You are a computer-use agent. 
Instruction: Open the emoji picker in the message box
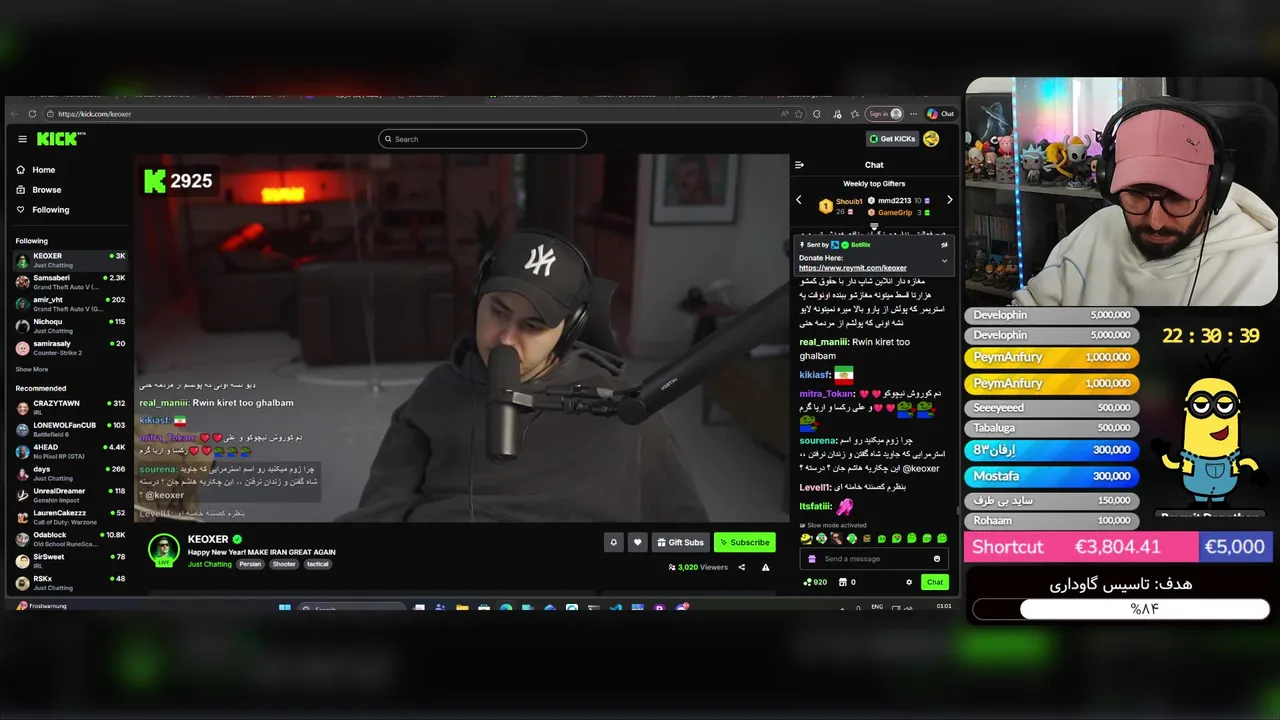tap(937, 559)
